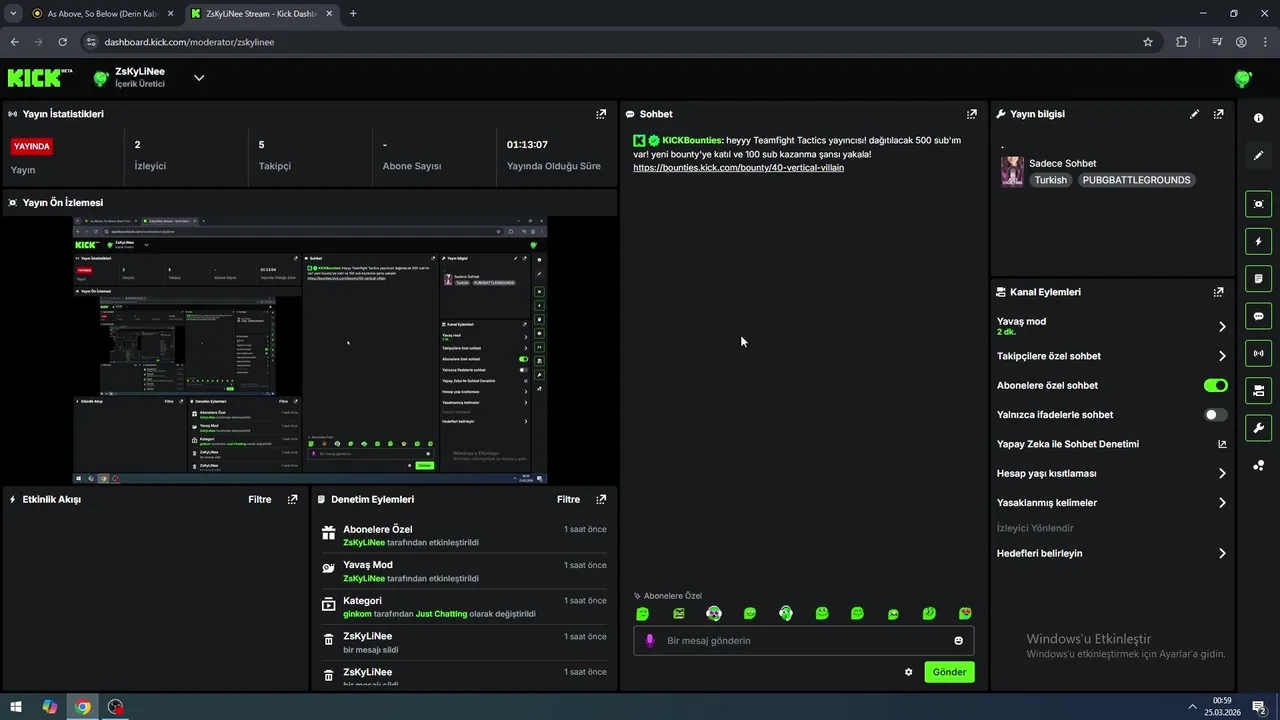Pop out the Yayın bilgisi panel
1280x720 pixels.
coord(1218,114)
